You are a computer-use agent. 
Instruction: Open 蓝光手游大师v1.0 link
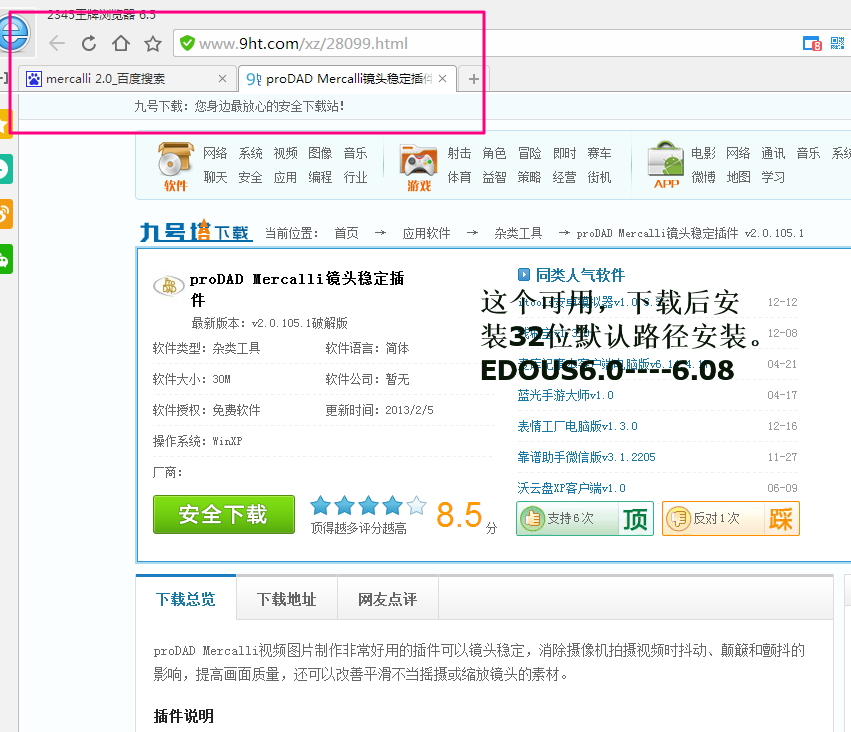click(x=565, y=396)
